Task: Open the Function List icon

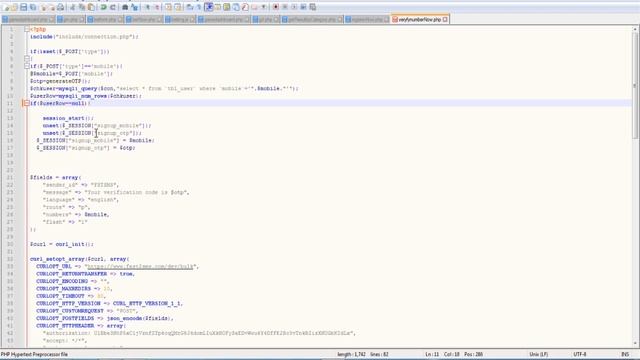Action: 245,7
